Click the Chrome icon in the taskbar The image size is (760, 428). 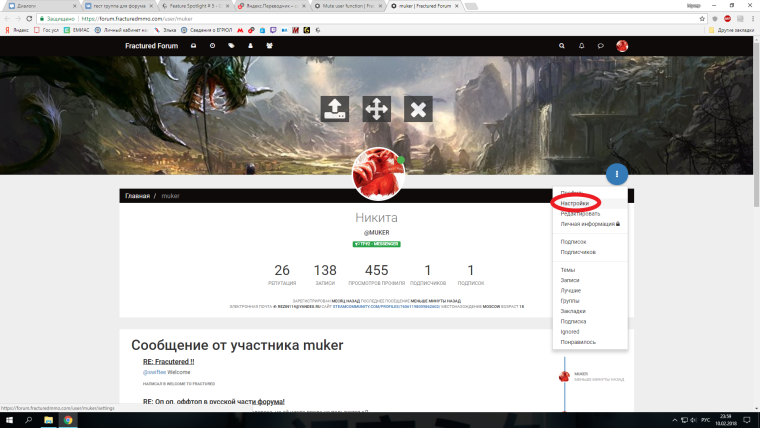click(x=68, y=420)
